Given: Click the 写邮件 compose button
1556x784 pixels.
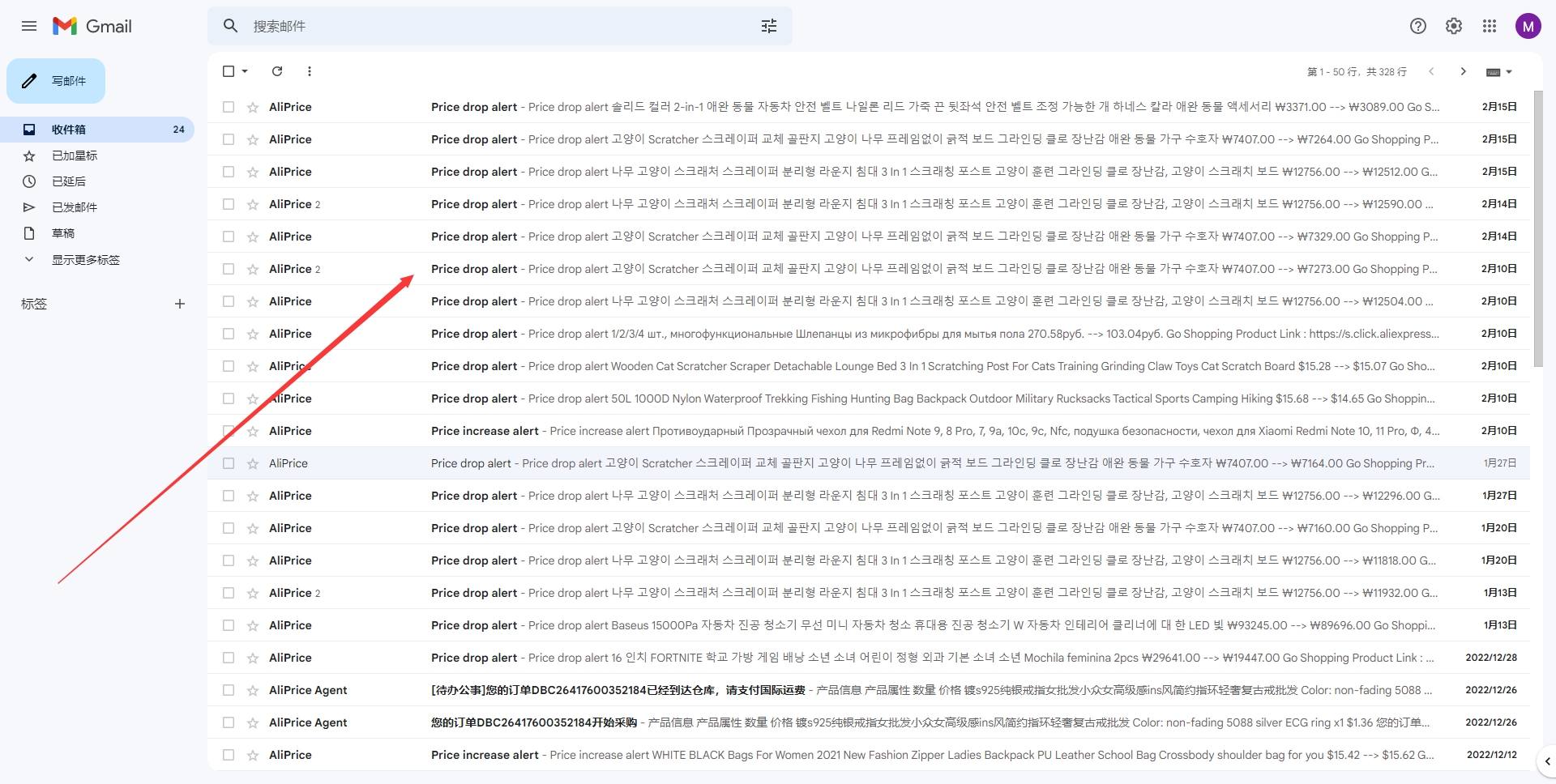Looking at the screenshot, I should tap(56, 81).
